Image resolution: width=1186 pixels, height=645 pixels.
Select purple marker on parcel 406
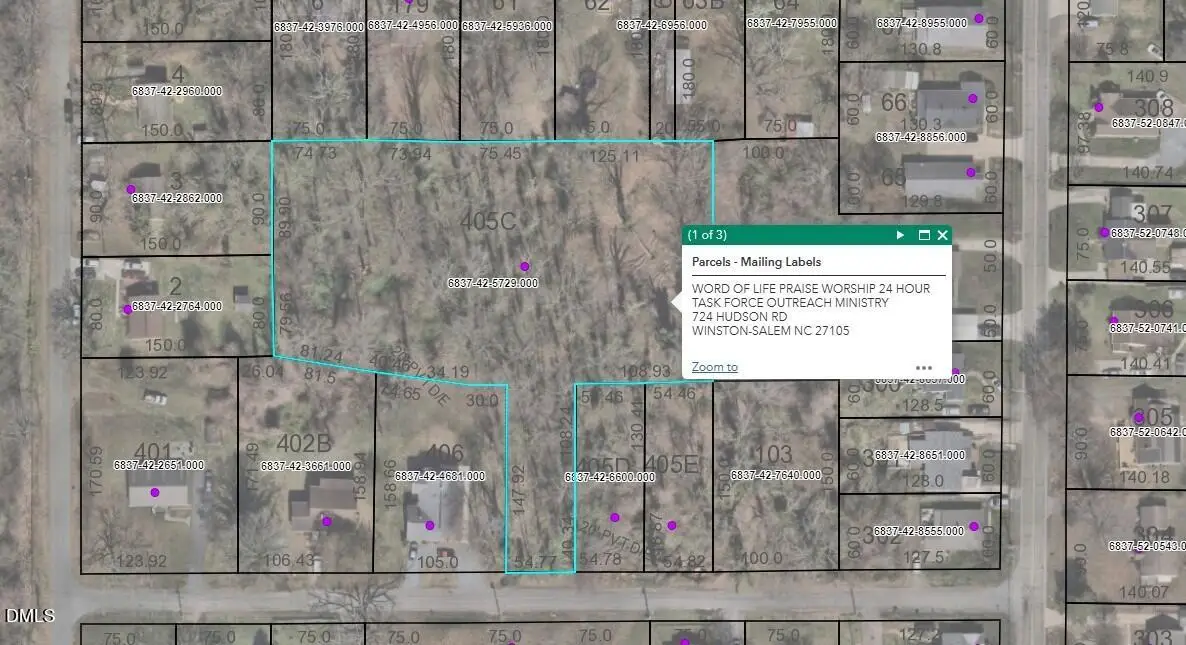pyautogui.click(x=430, y=525)
